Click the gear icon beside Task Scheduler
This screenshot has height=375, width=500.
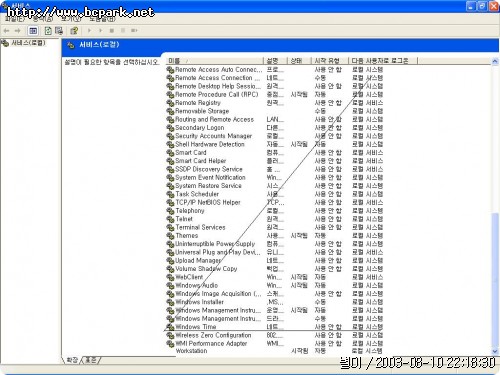click(170, 194)
